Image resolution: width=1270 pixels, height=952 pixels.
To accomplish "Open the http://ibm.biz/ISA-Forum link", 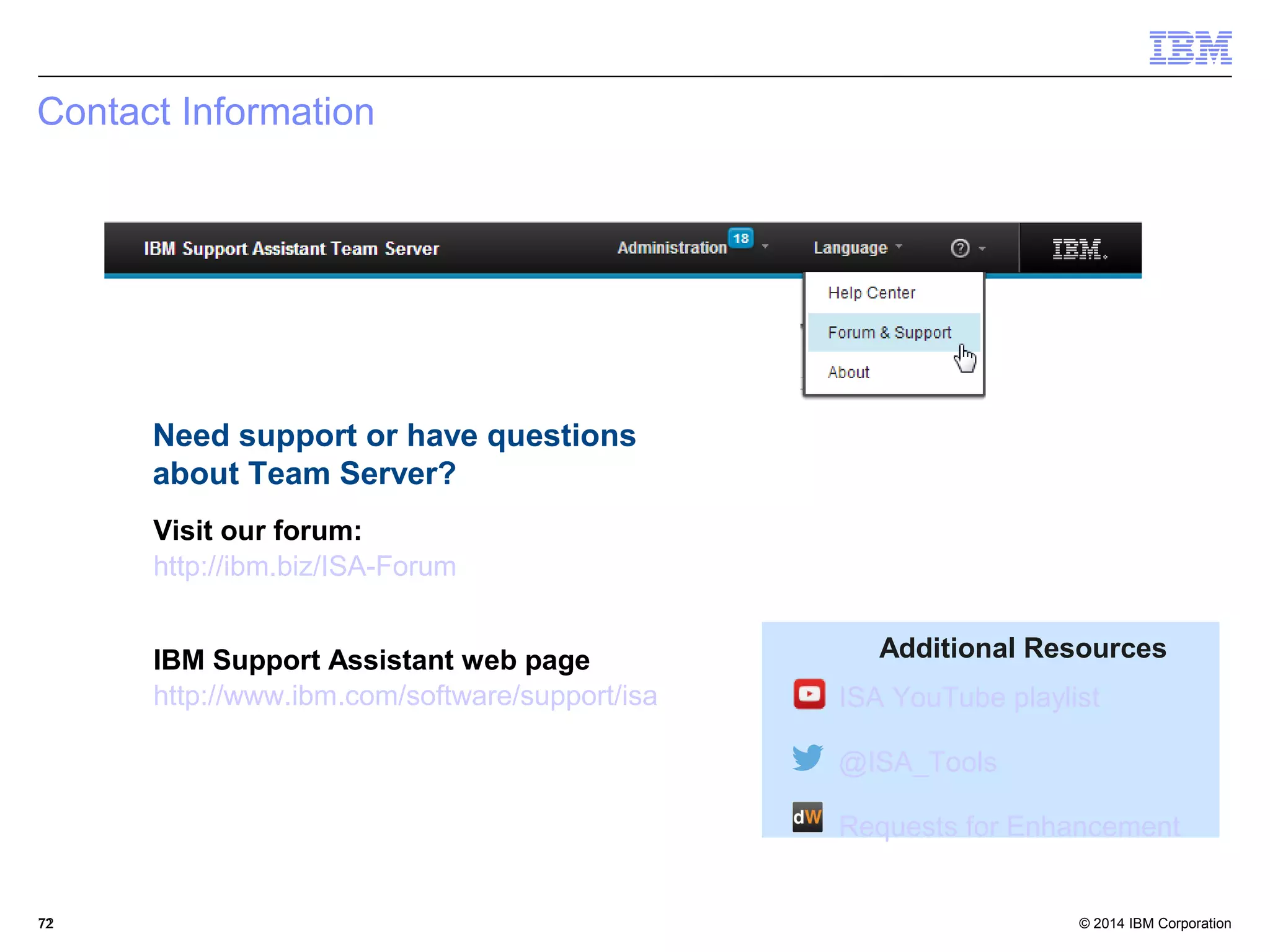I will tap(304, 566).
